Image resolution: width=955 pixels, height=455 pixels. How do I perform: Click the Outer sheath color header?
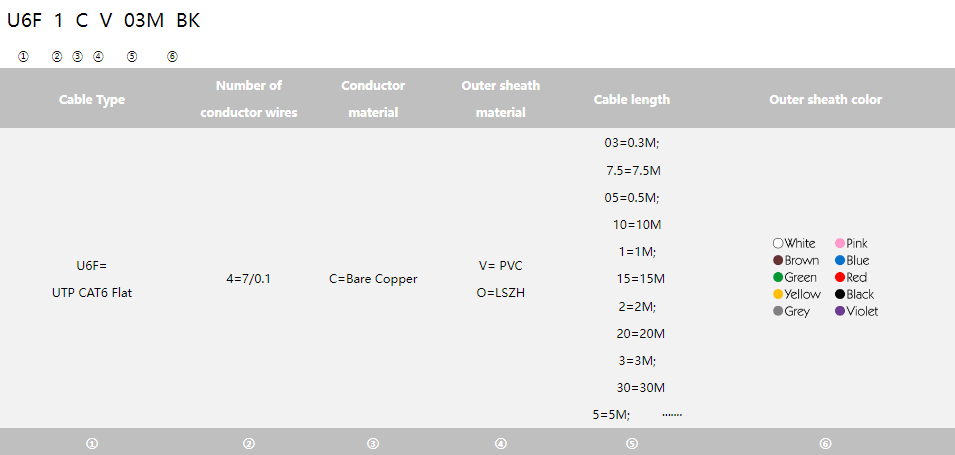pos(825,99)
